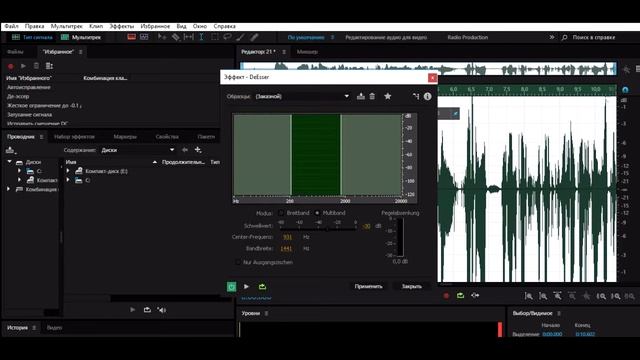Switch to the Набор эффектов tab

click(x=74, y=137)
